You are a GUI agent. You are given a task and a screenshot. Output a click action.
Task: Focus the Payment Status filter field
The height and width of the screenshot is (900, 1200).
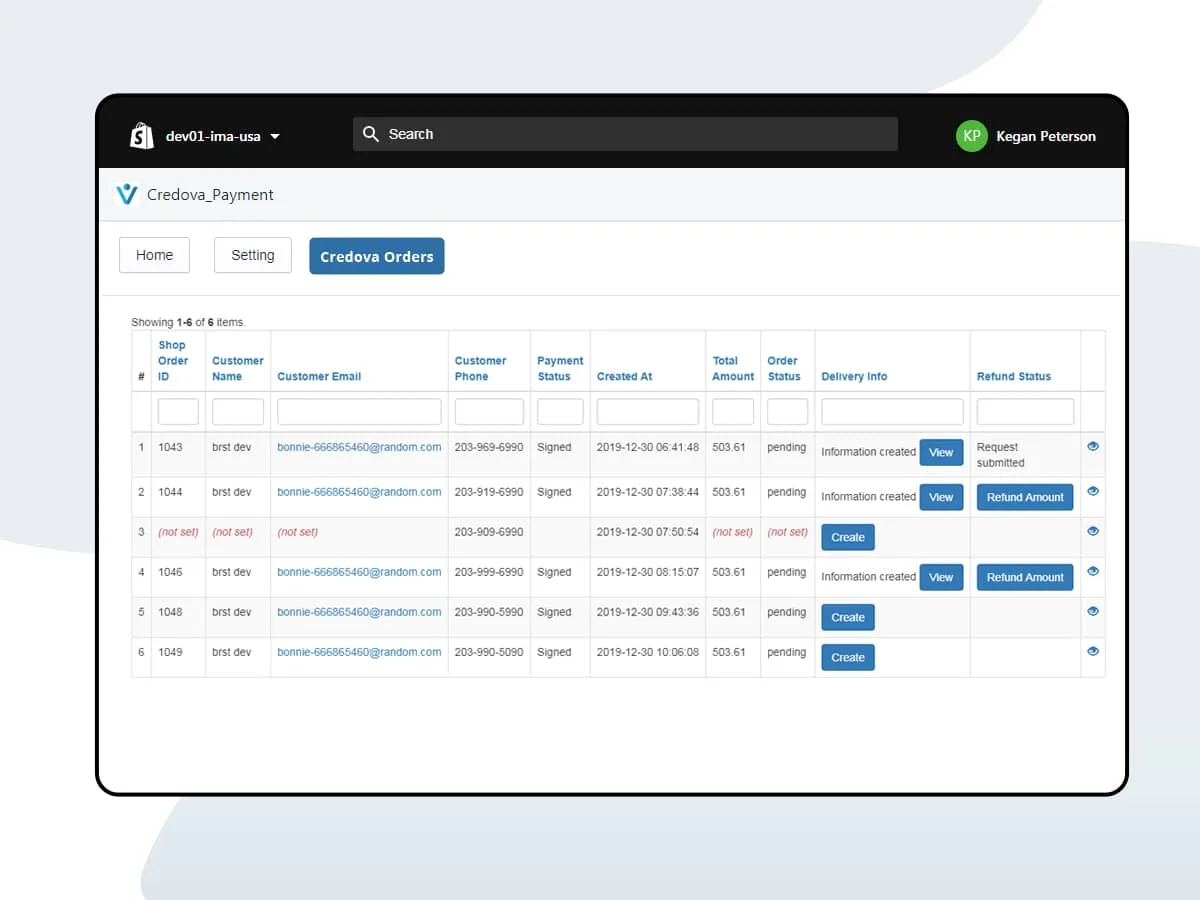tap(560, 411)
